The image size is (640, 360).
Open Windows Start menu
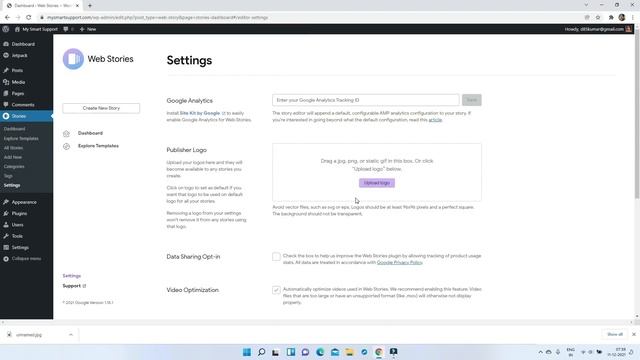pos(247,352)
